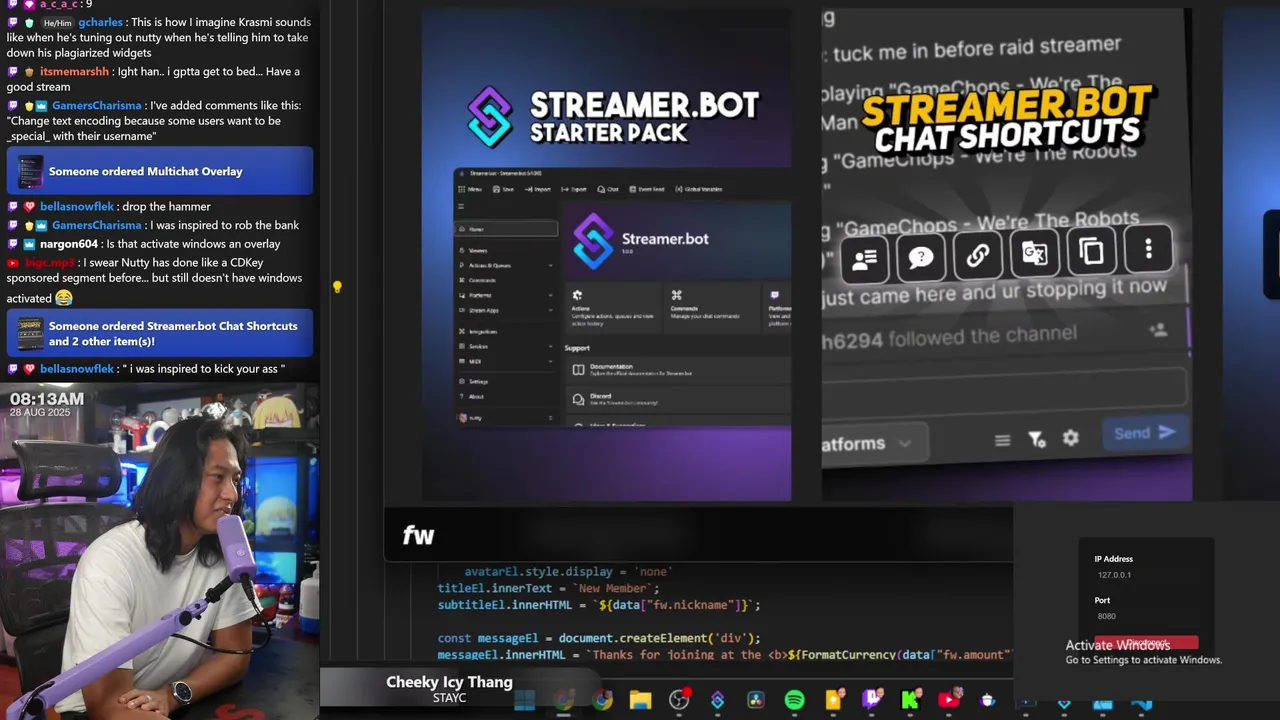The height and width of the screenshot is (720, 1280).
Task: Expand the nutty user profile chevron
Action: click(x=550, y=417)
